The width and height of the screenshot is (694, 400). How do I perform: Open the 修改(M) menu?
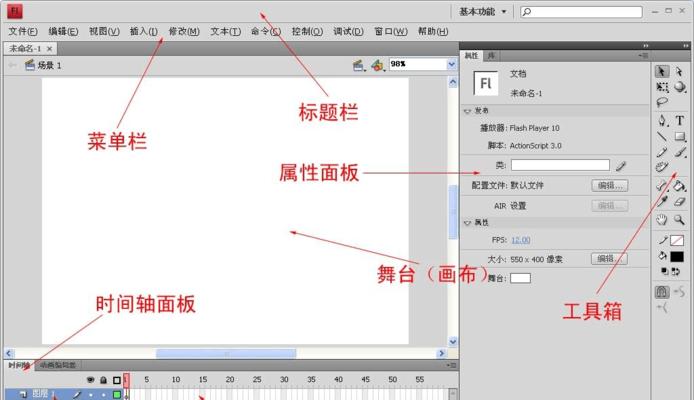click(x=184, y=31)
